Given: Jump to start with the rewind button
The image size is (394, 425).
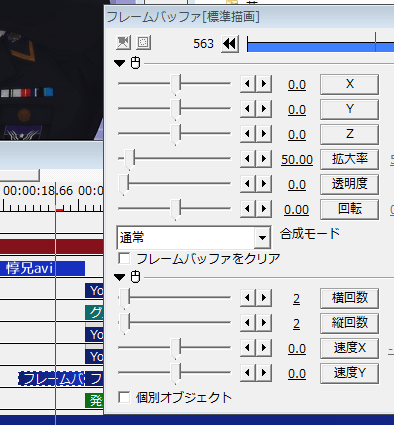Looking at the screenshot, I should 230,44.
